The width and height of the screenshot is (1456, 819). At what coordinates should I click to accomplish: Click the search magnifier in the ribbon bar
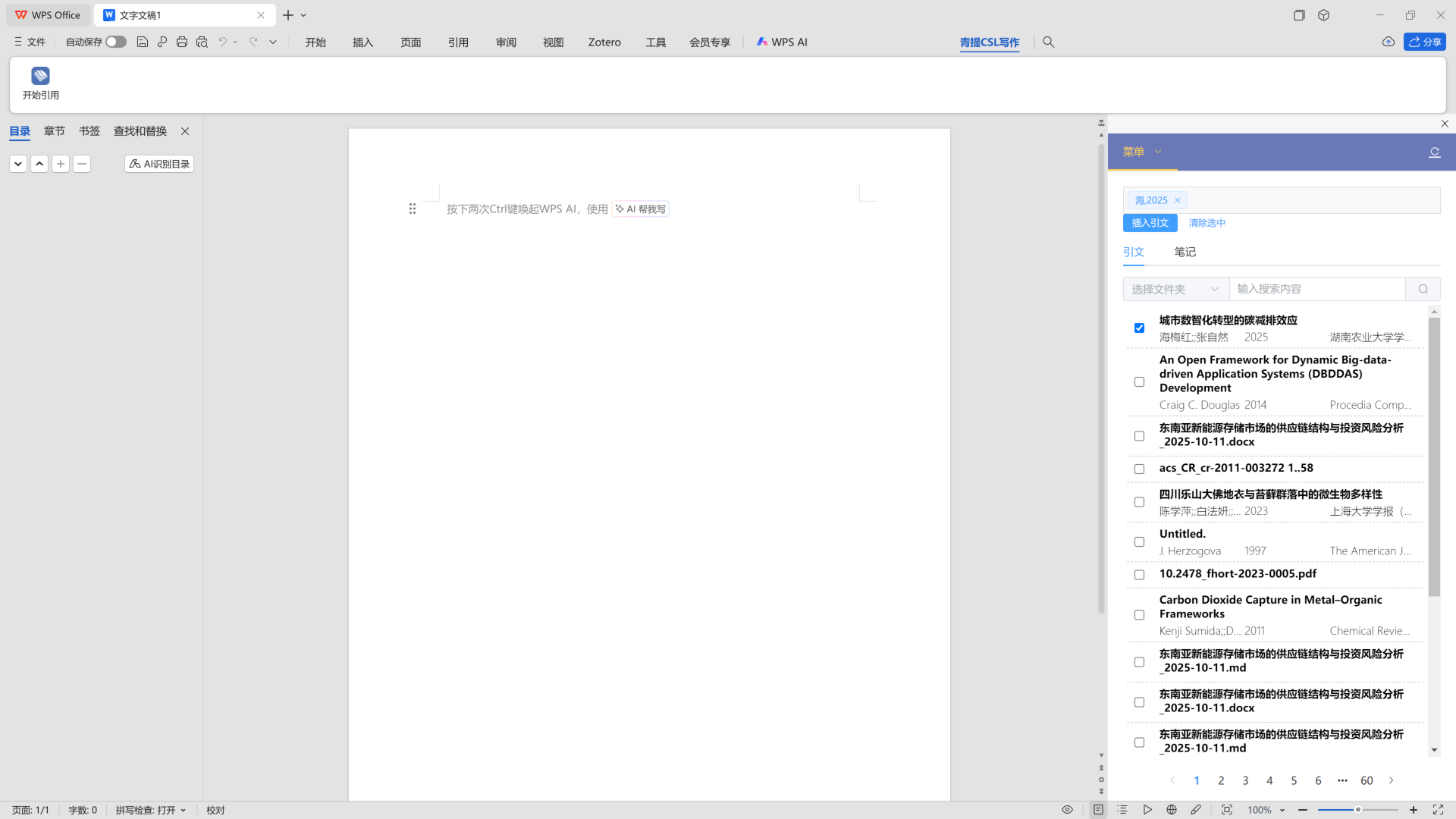tap(1049, 42)
